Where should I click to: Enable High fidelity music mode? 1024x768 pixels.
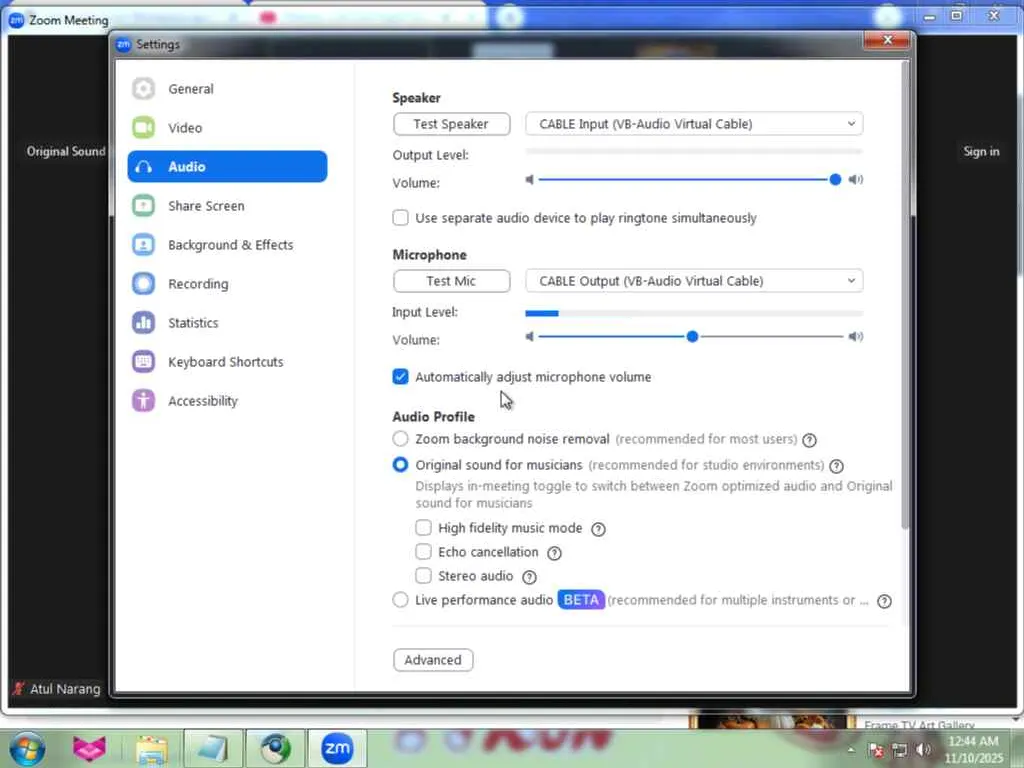point(423,527)
